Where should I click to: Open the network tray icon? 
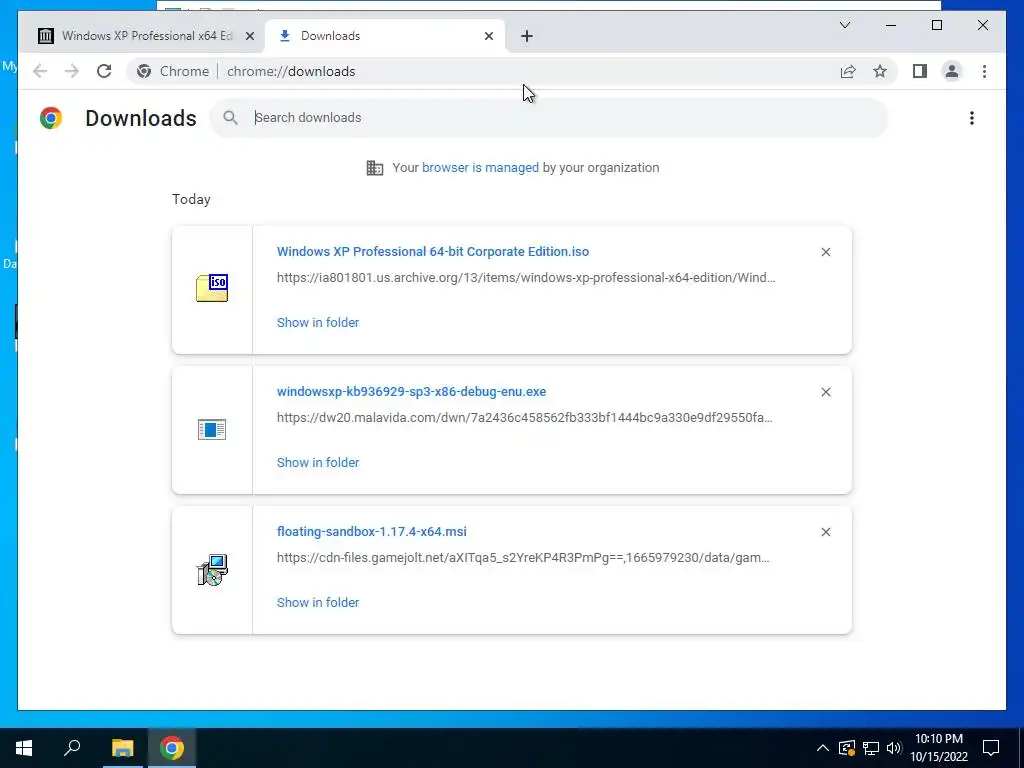point(871,748)
